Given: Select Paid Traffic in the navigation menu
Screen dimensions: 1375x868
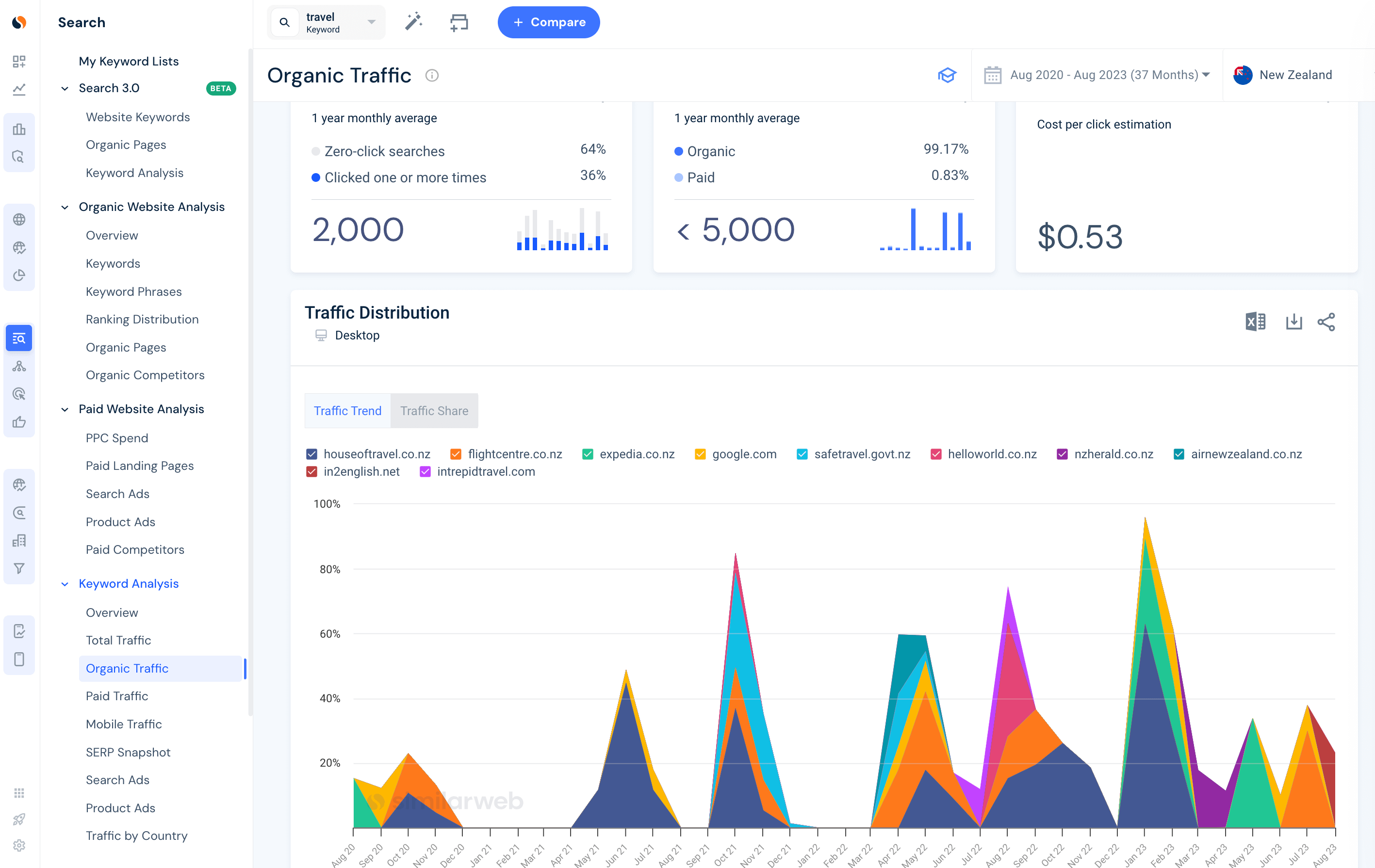Looking at the screenshot, I should pyautogui.click(x=116, y=696).
